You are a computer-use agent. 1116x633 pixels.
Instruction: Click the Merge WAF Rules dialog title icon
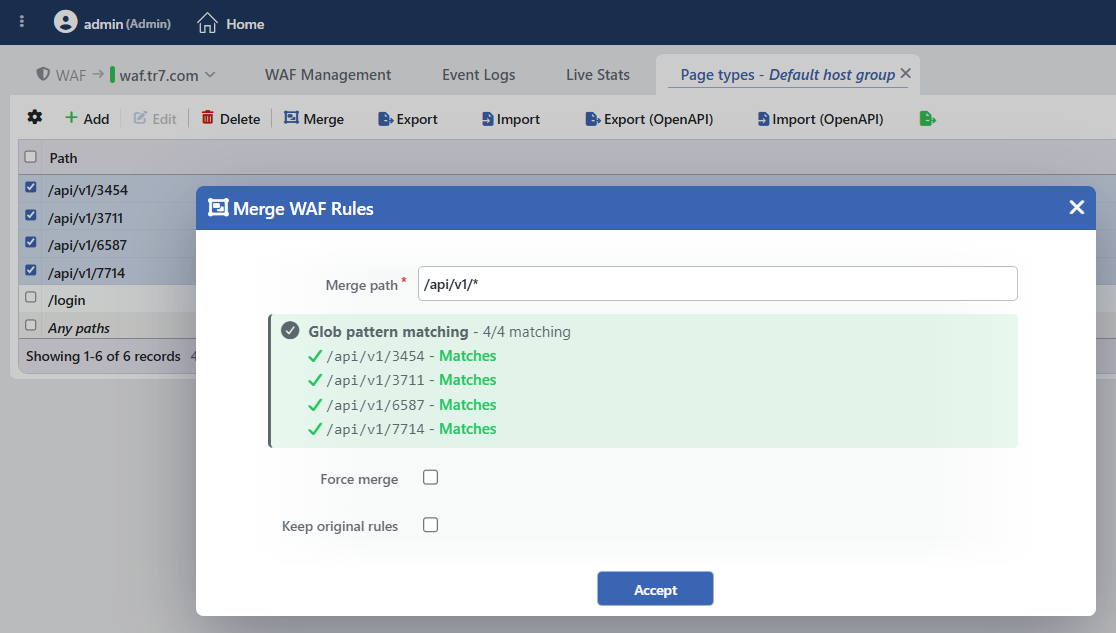point(218,208)
